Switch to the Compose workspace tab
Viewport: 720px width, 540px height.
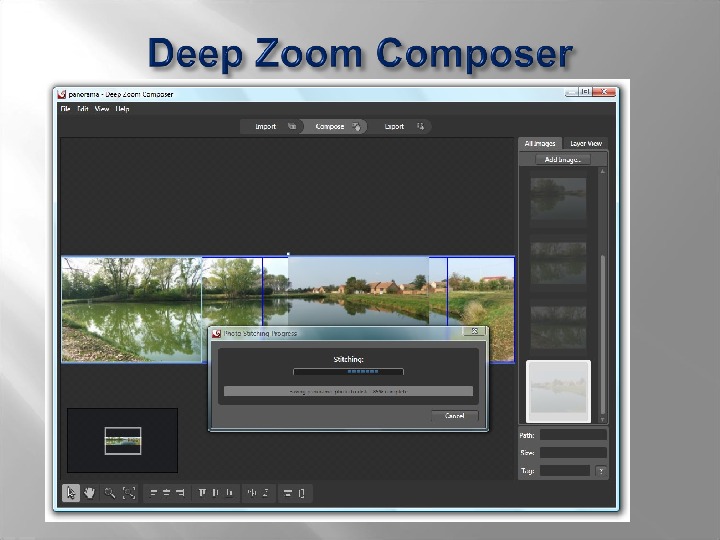pos(334,126)
